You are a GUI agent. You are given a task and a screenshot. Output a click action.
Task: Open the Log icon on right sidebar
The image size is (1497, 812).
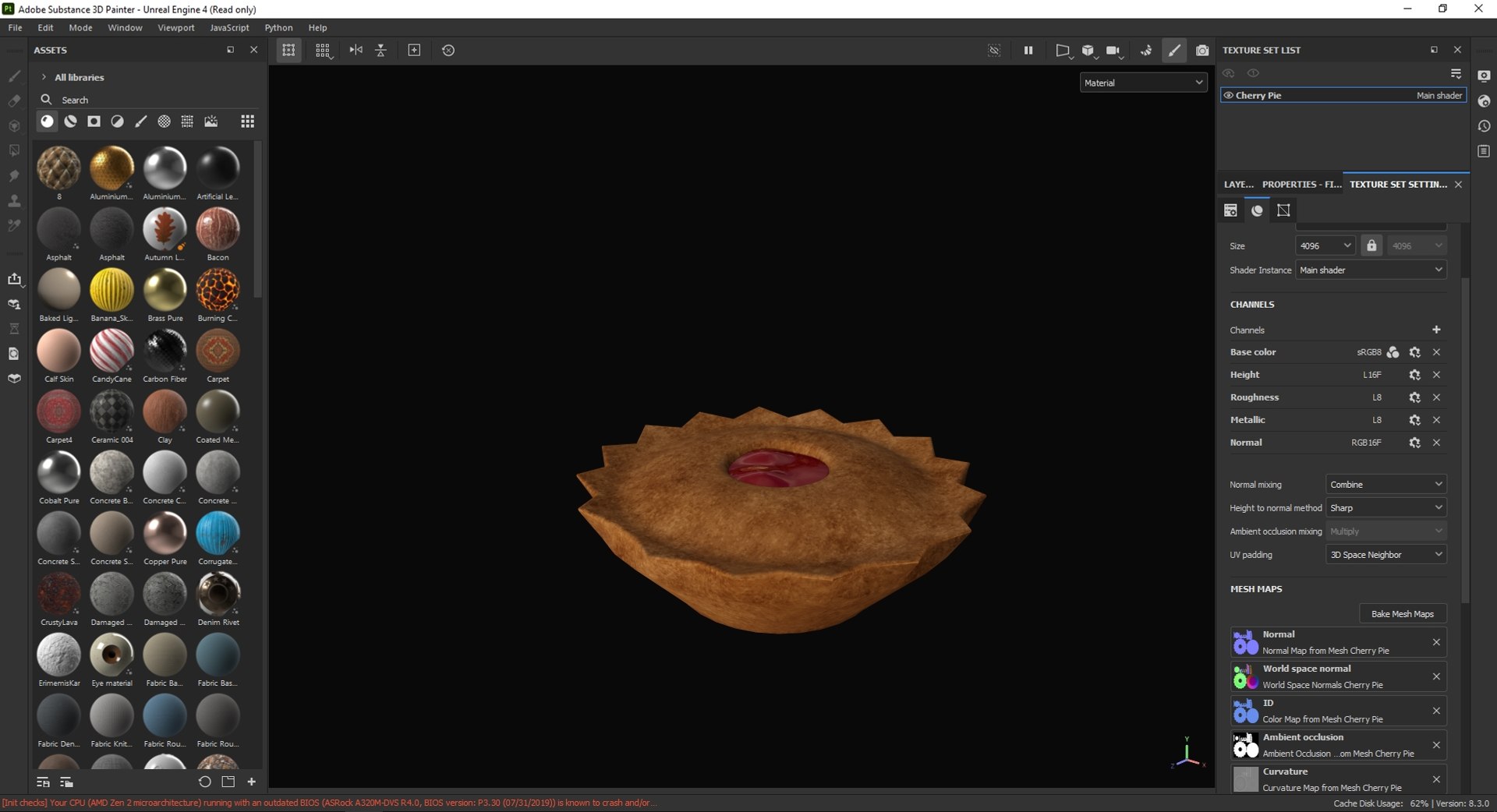click(1484, 151)
